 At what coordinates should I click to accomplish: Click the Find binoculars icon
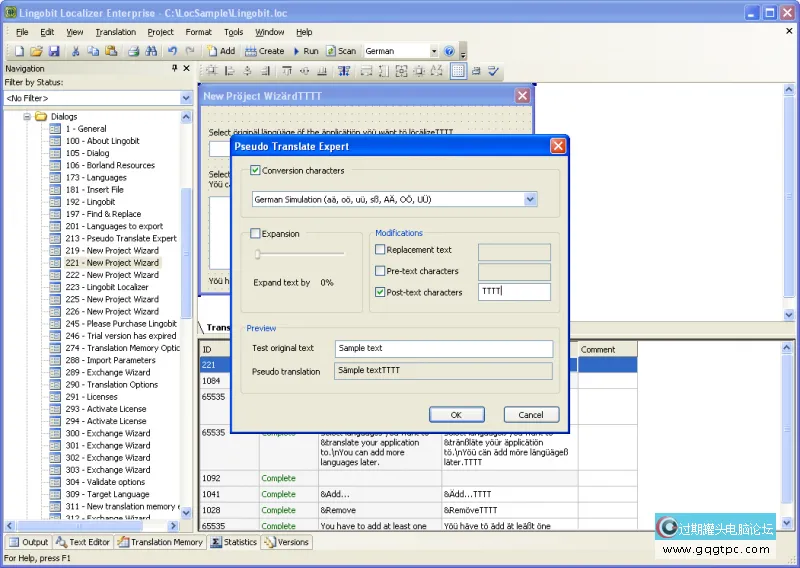[151, 51]
